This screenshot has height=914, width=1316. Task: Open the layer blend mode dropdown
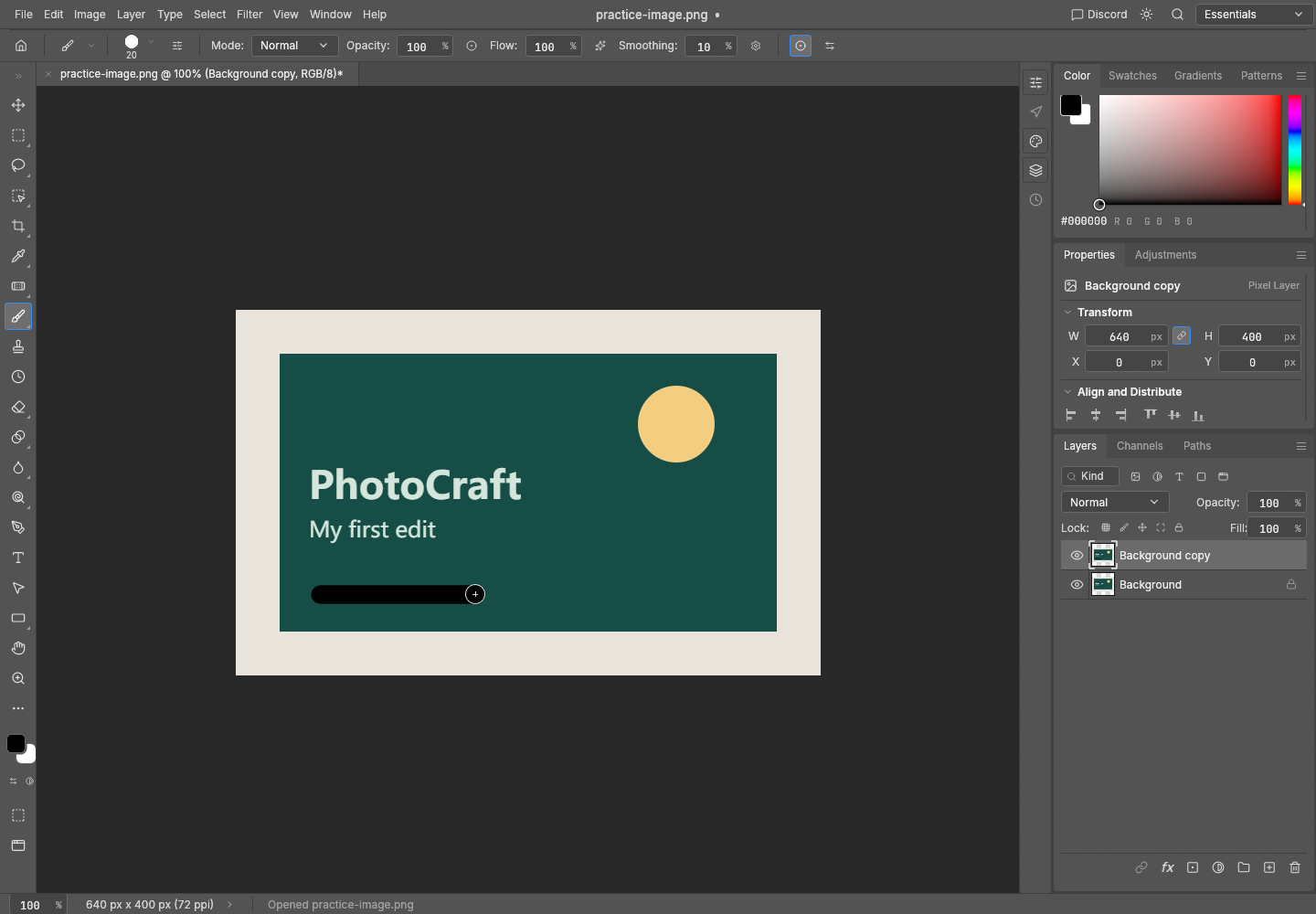pyautogui.click(x=1115, y=503)
